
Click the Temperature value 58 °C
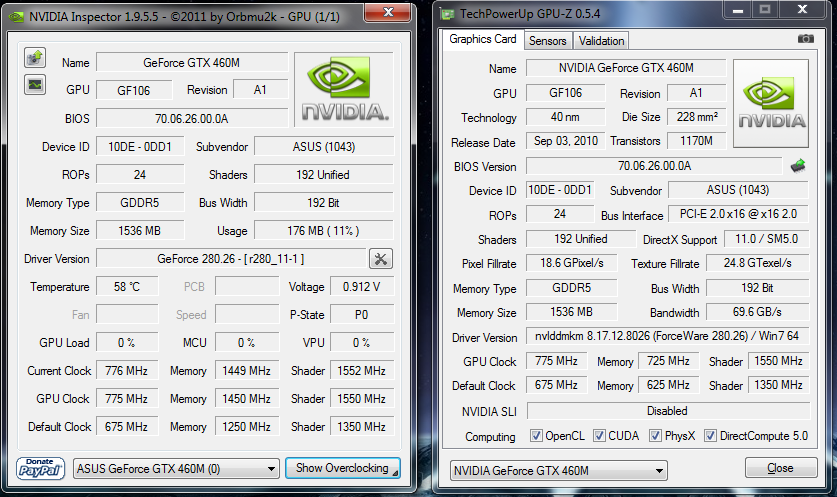coord(127,287)
